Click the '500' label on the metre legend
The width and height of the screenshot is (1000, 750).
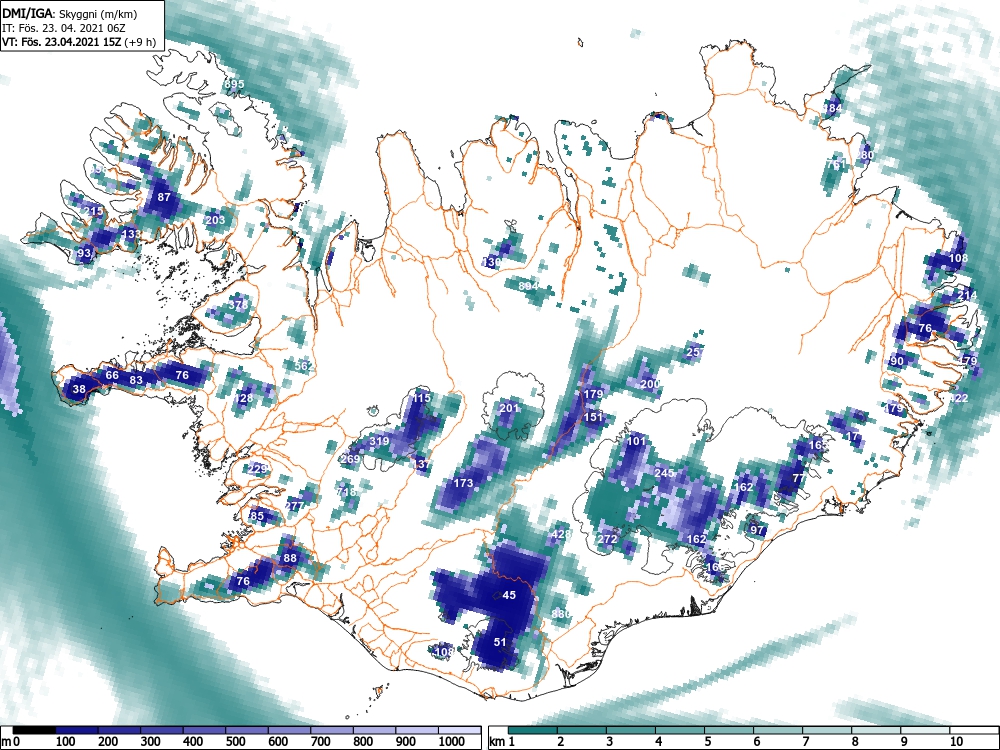(x=235, y=742)
